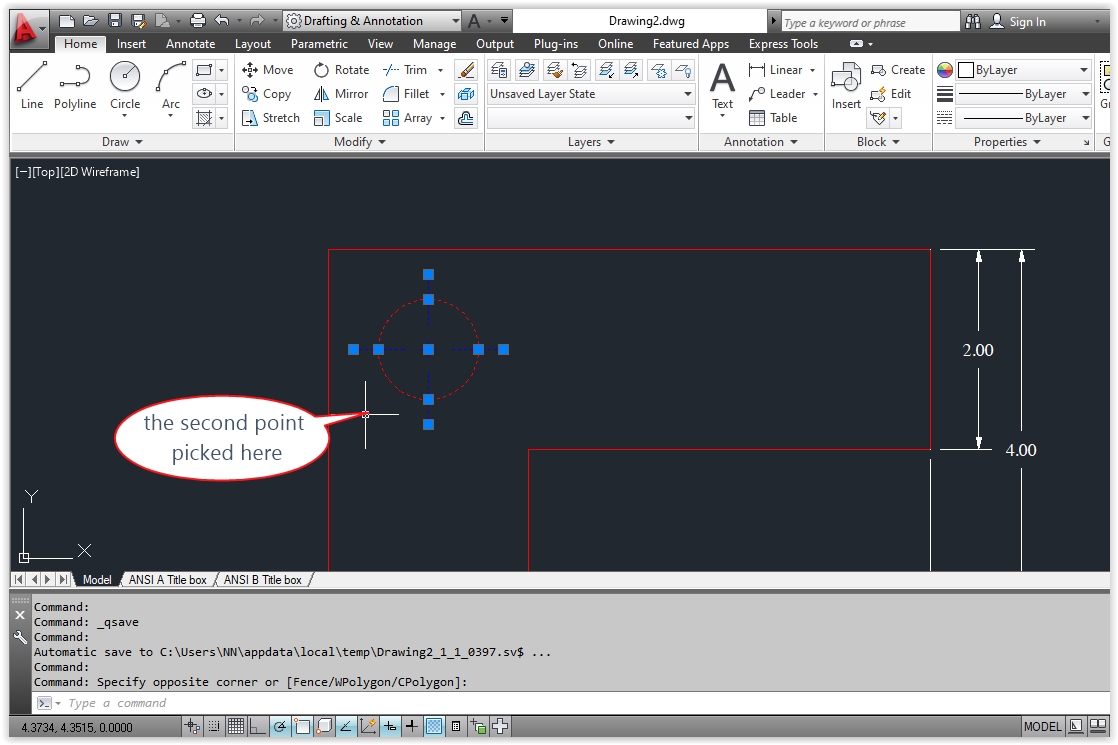
Task: Click the MODEL button in the status bar
Action: [1042, 727]
